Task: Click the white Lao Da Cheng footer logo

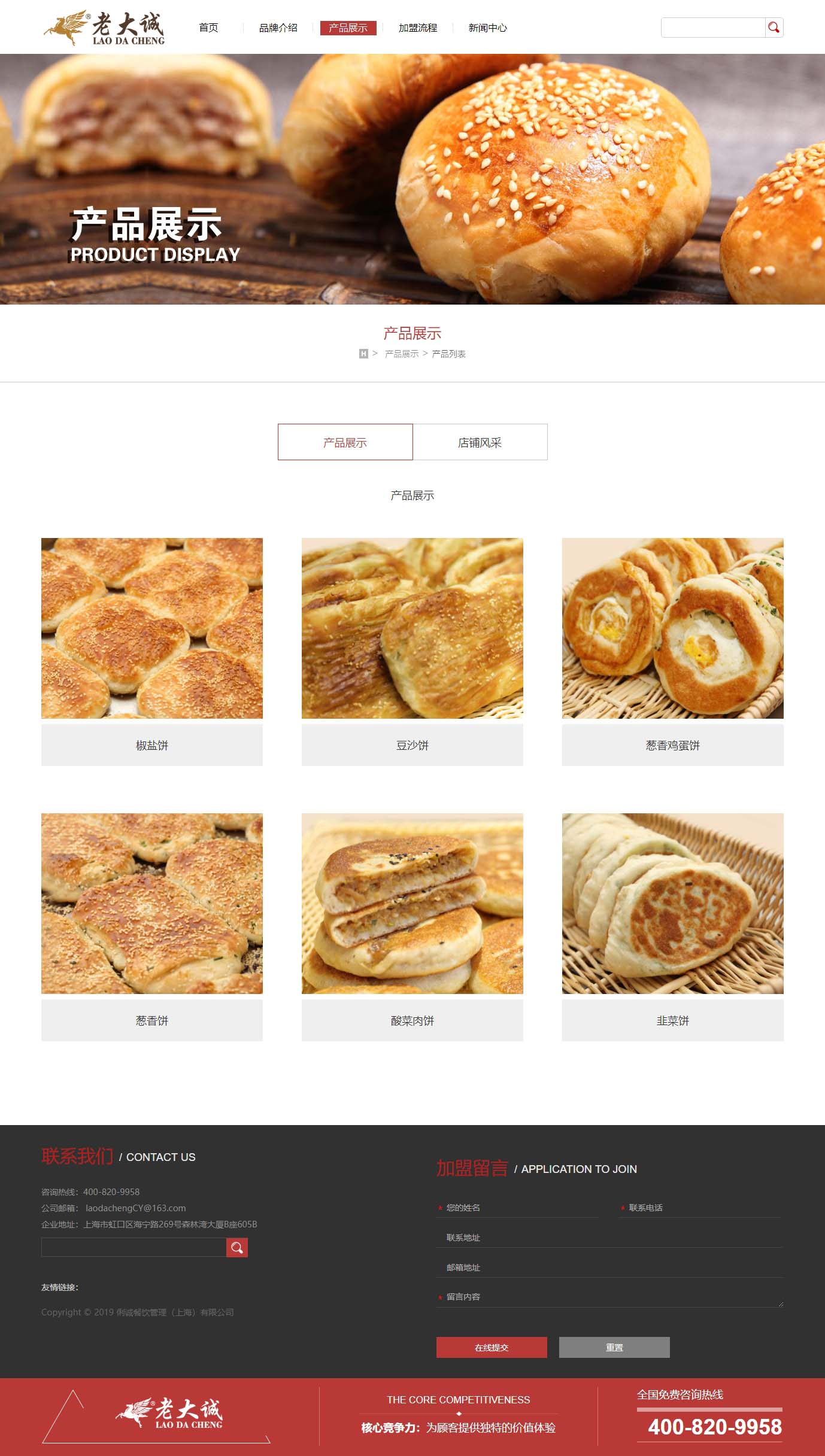Action: pyautogui.click(x=169, y=1414)
